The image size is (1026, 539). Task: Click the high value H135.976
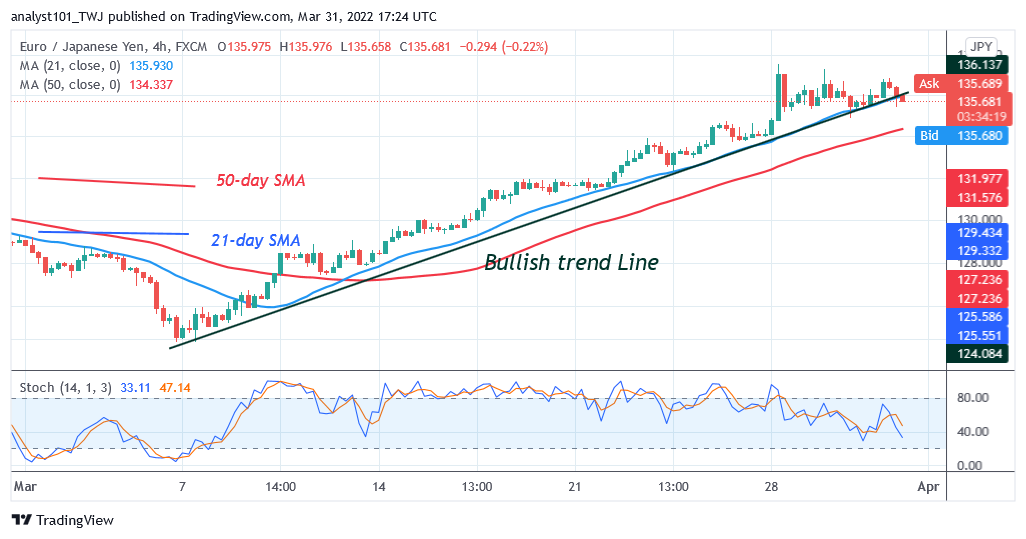306,46
